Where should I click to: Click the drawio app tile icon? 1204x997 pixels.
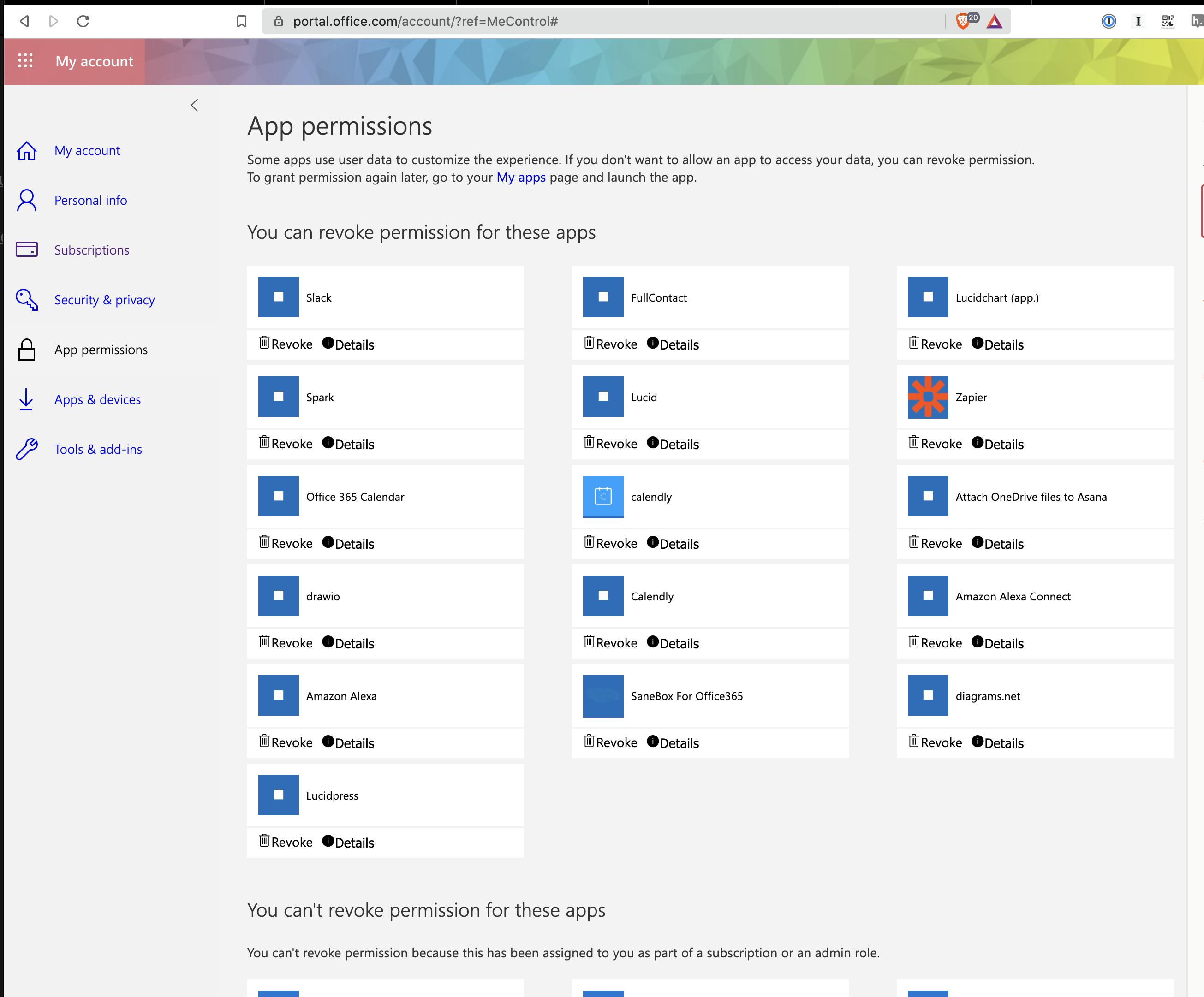pyautogui.click(x=278, y=596)
